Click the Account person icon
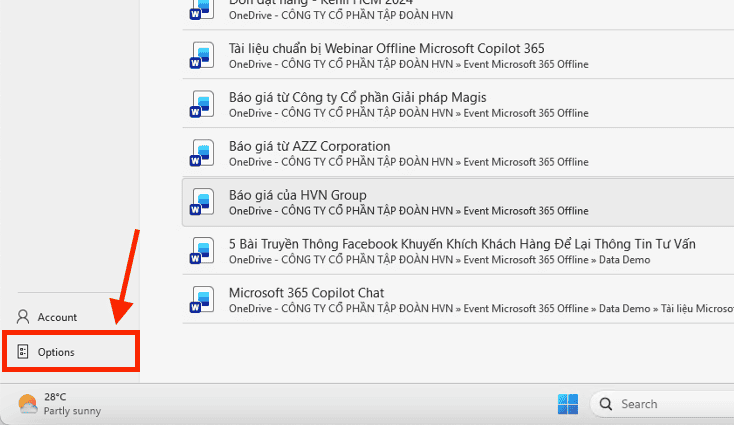Screen dimensions: 734x425 tap(23, 317)
